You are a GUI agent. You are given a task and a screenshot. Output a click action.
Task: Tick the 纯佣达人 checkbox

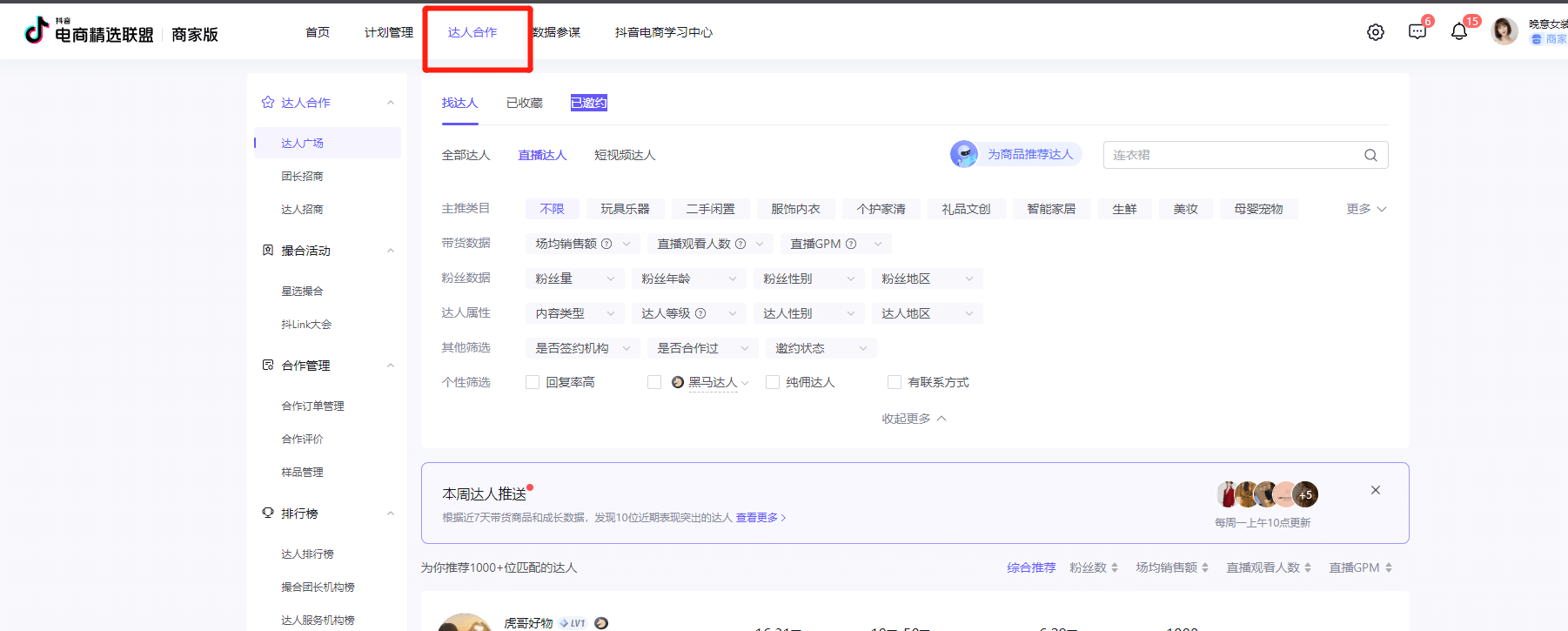pyautogui.click(x=773, y=382)
